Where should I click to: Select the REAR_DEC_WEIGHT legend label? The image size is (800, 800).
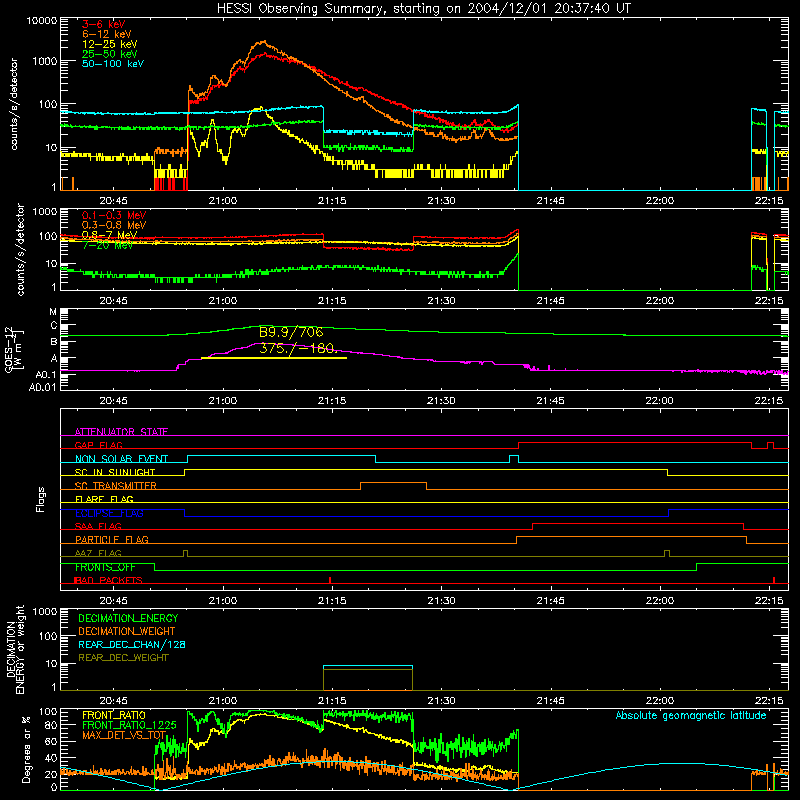(x=123, y=658)
